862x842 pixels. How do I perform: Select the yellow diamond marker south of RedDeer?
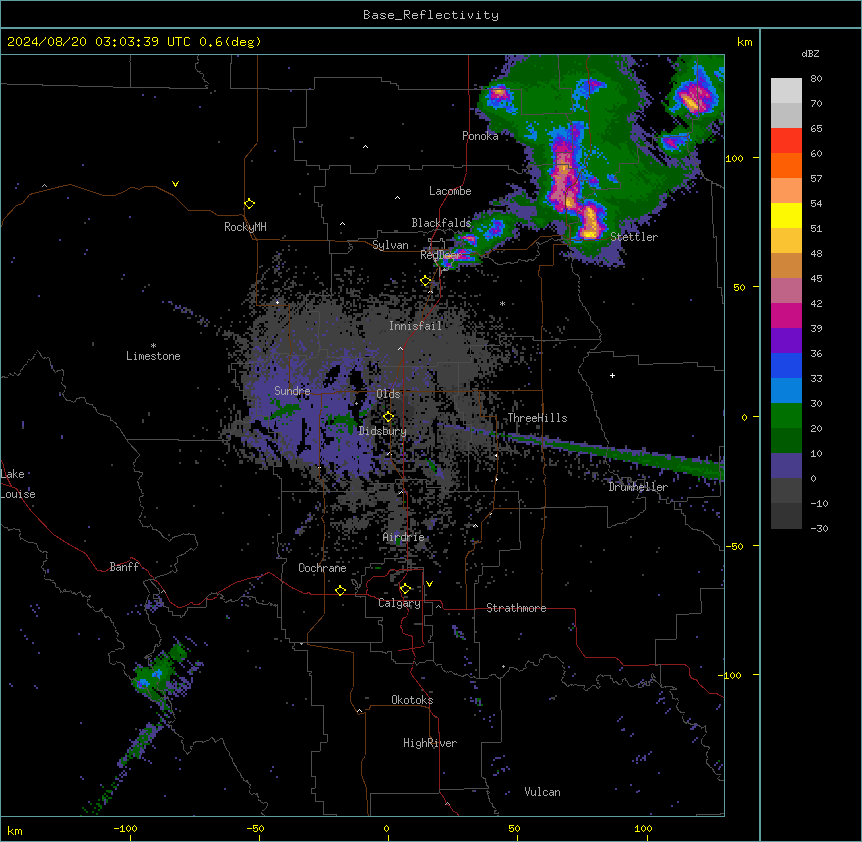426,281
